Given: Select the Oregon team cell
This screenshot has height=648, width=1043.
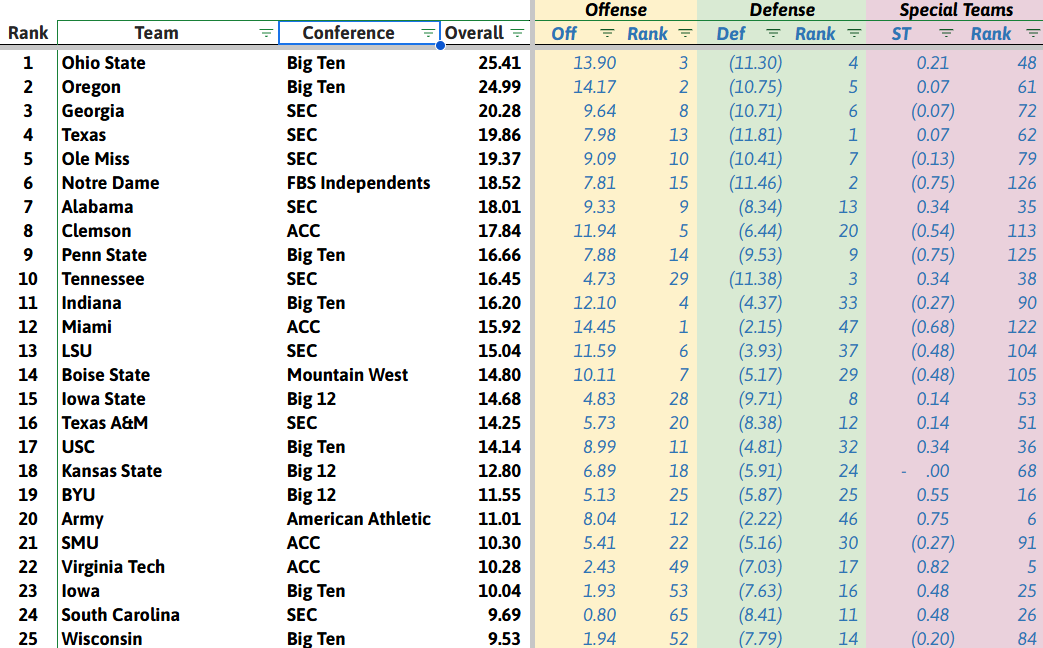Looking at the screenshot, I should click(x=91, y=87).
